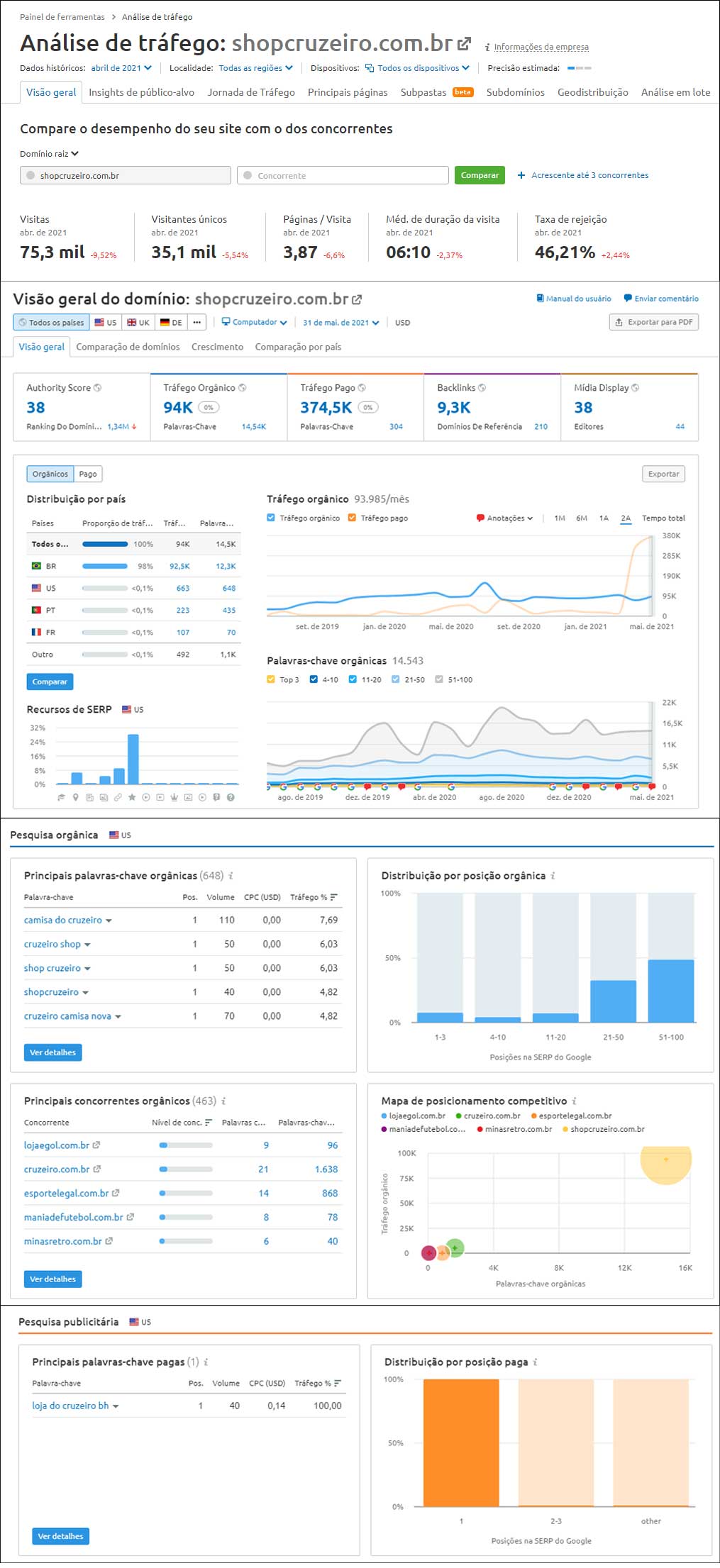Open the Todas as regiões dropdown
The height and width of the screenshot is (1568, 720).
click(255, 68)
